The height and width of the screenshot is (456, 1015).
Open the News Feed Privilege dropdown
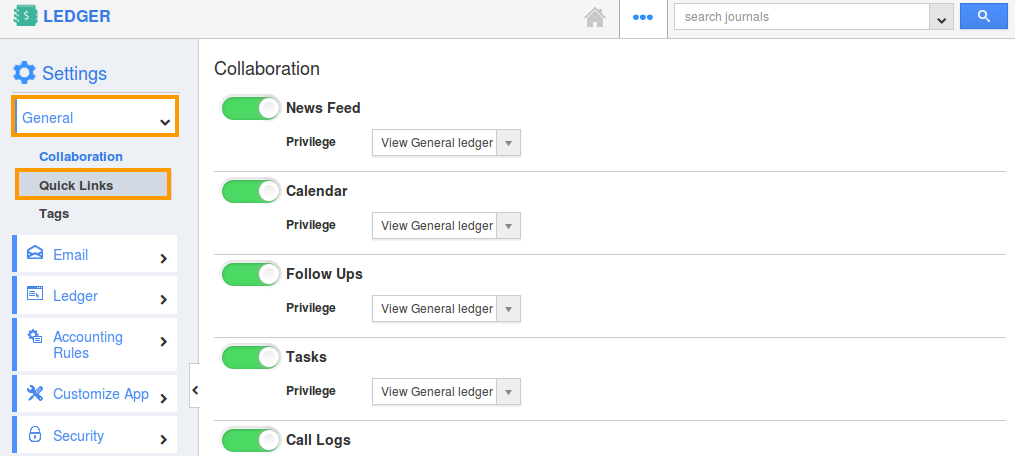[x=446, y=142]
